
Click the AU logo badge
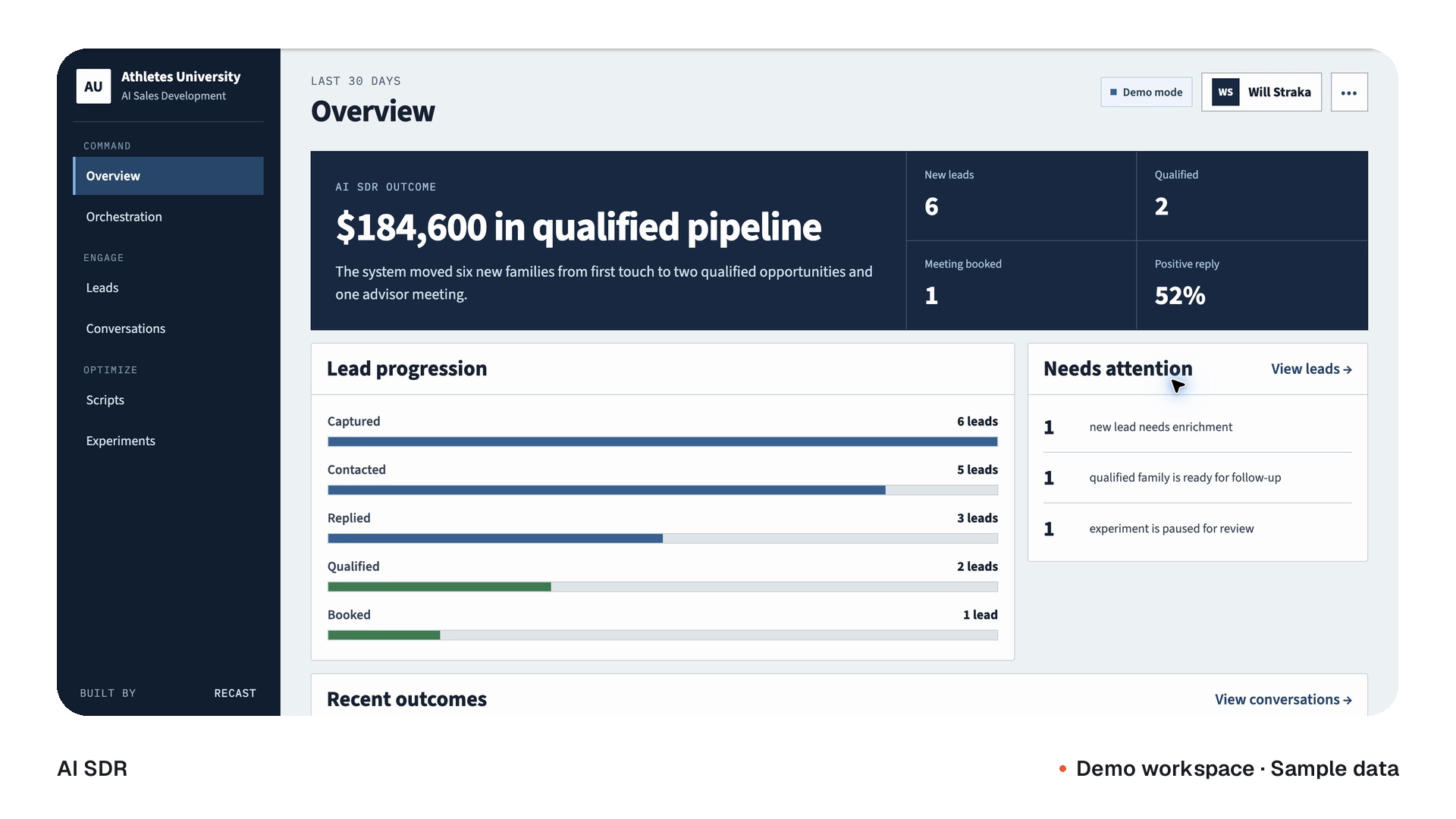tap(93, 86)
